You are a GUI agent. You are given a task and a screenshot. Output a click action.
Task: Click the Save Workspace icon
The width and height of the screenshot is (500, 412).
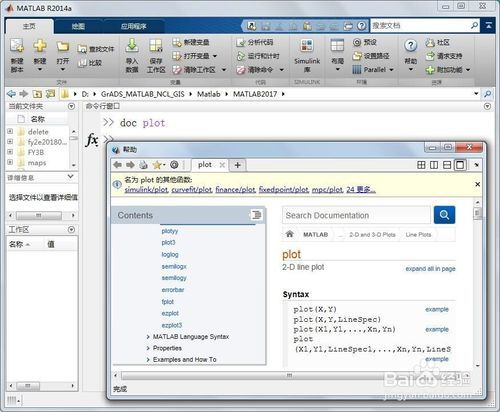pos(156,46)
